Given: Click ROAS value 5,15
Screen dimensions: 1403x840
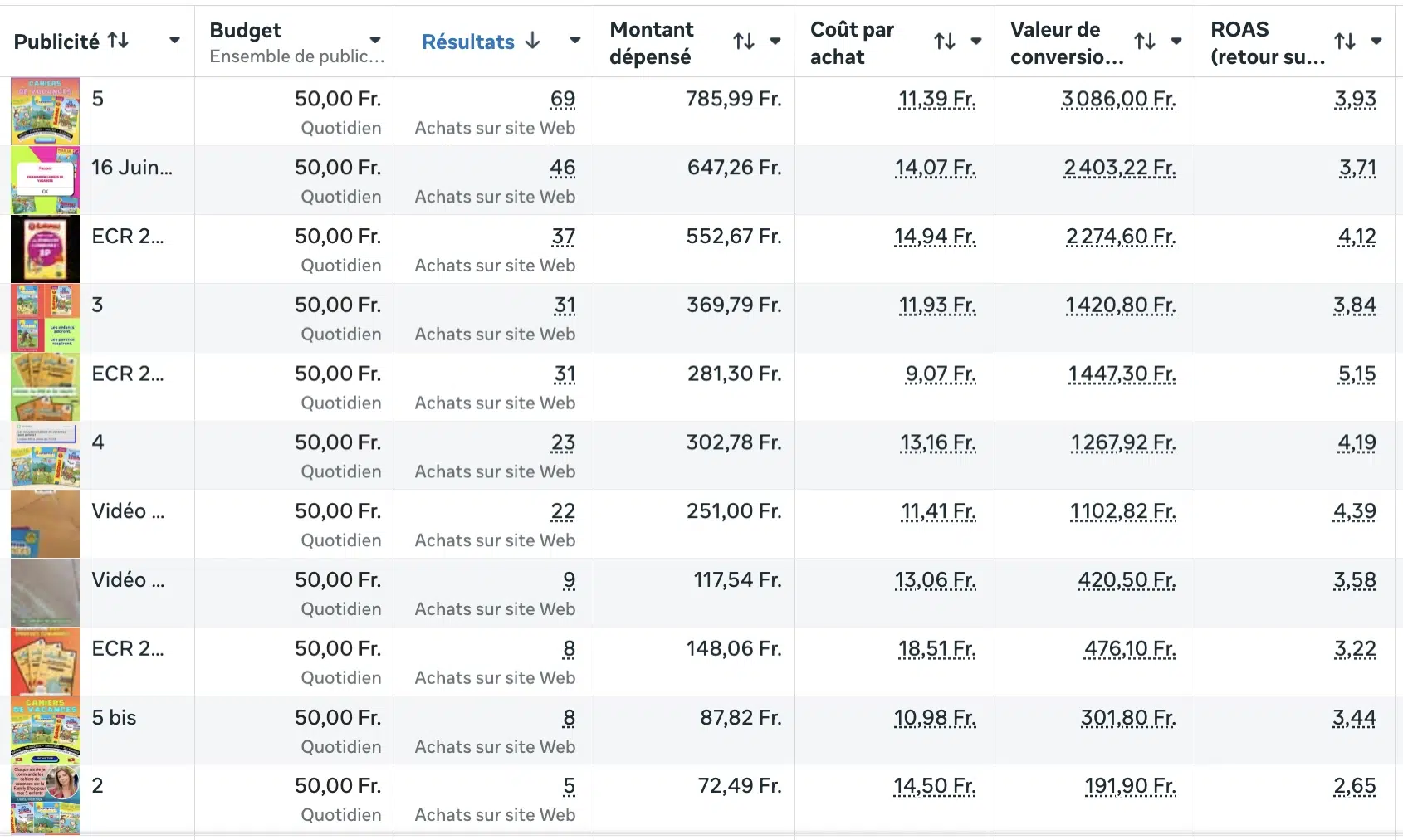Looking at the screenshot, I should 1357,374.
